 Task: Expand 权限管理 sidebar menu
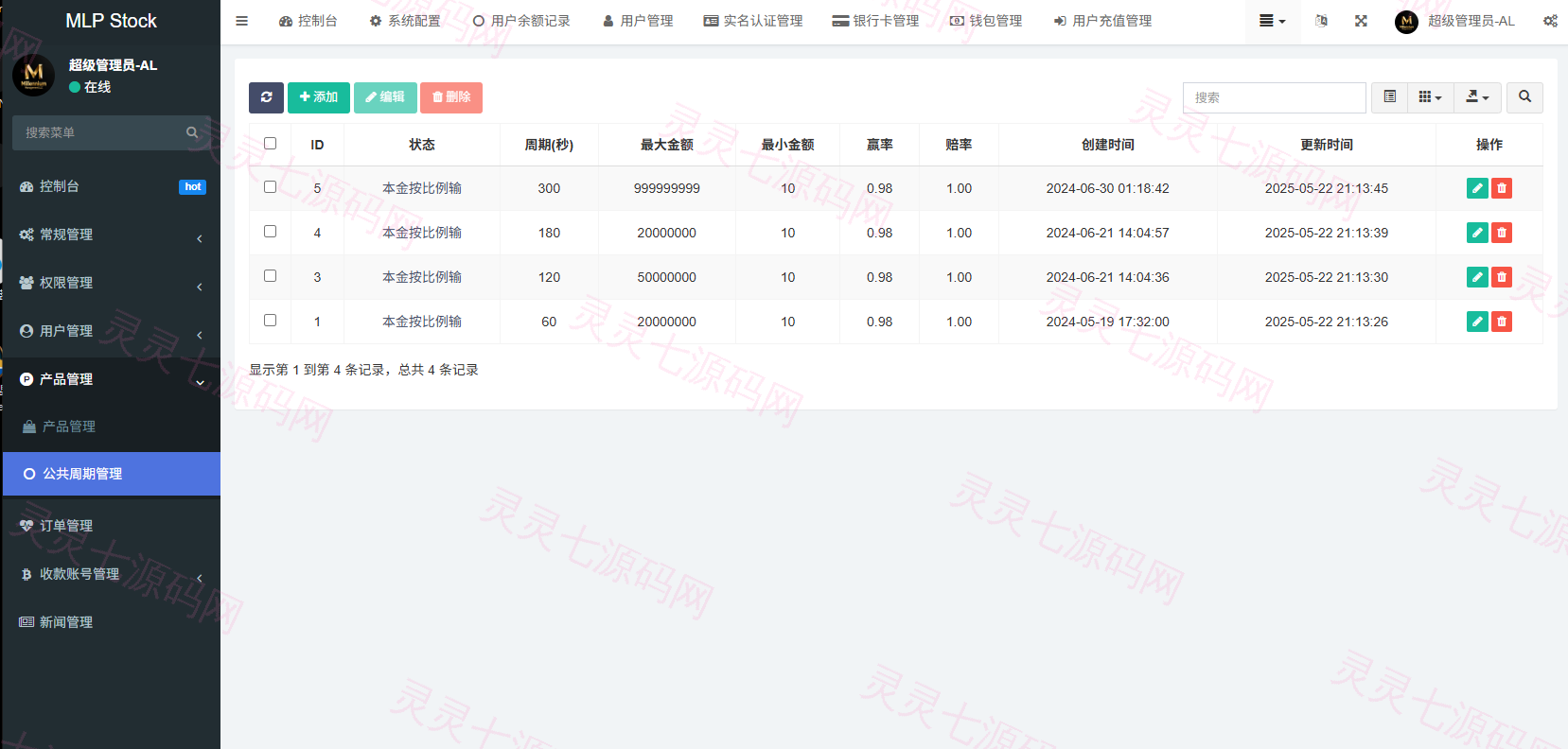(111, 283)
